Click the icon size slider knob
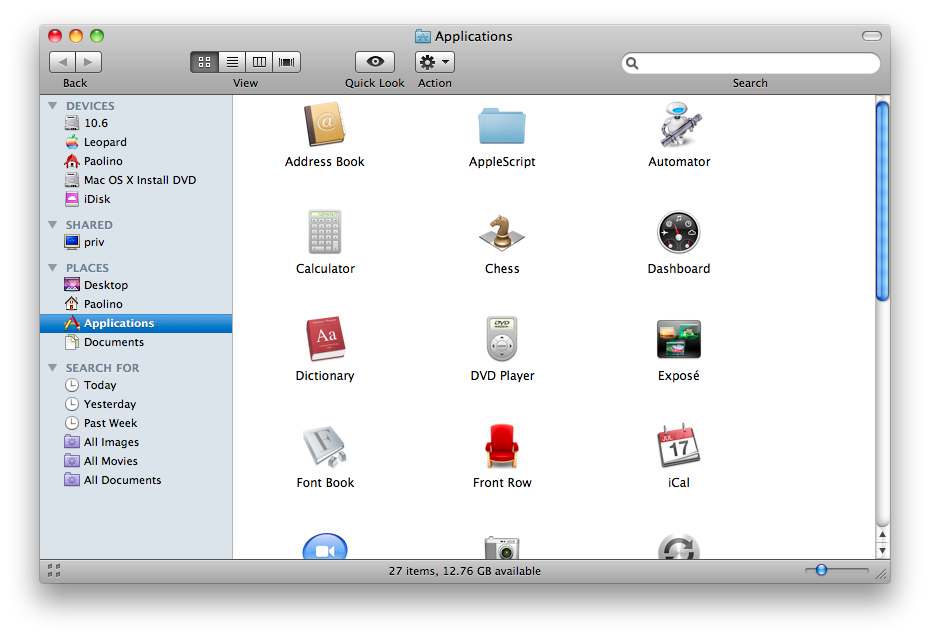The height and width of the screenshot is (638, 930). pyautogui.click(x=821, y=570)
